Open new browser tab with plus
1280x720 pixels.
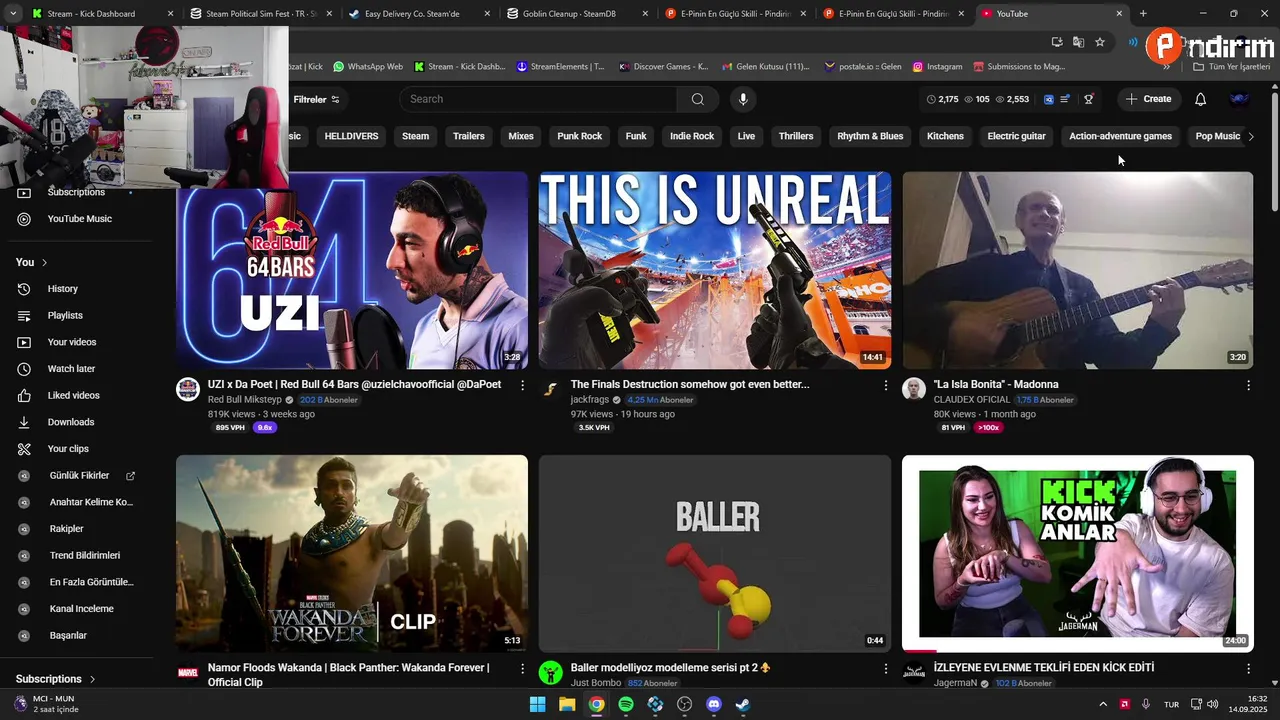tap(1143, 14)
